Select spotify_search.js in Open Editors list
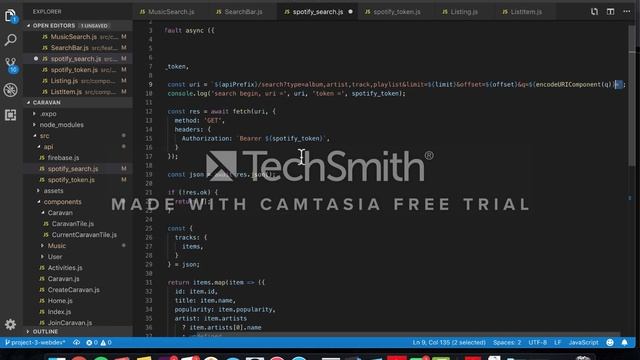640x360 pixels. click(78, 59)
